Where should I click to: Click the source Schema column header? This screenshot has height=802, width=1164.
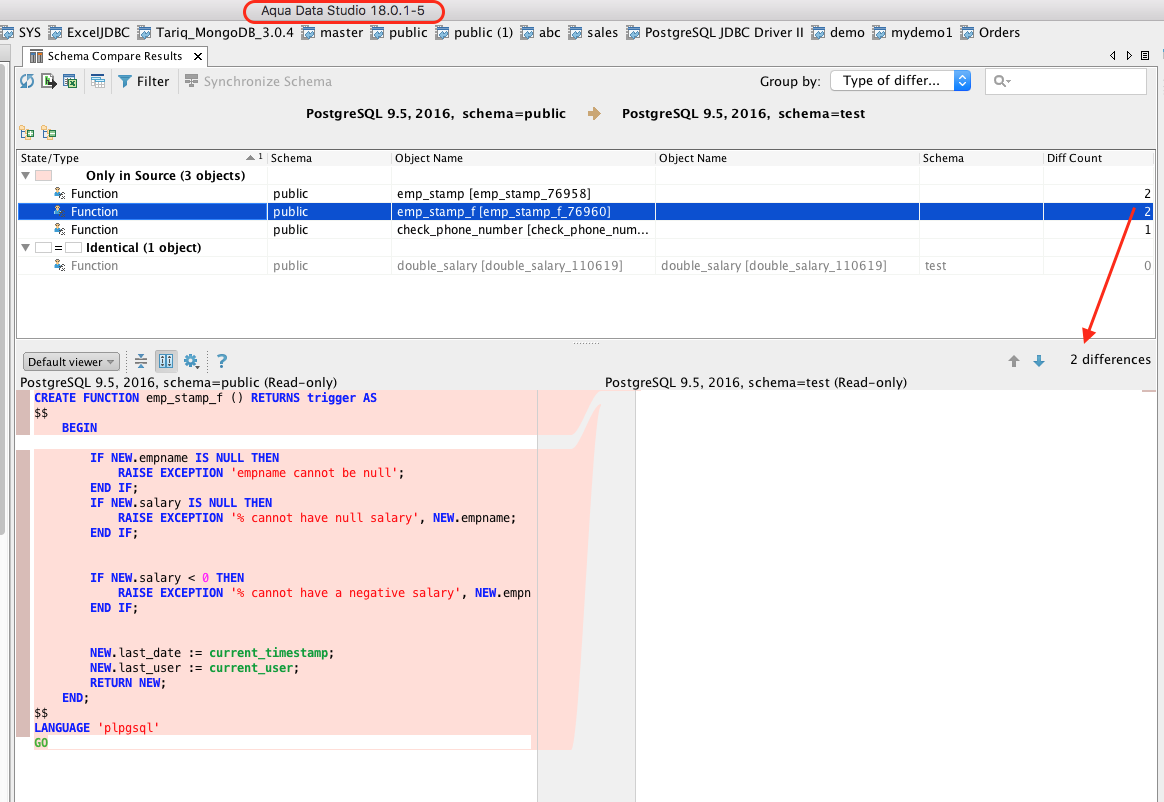coord(329,158)
